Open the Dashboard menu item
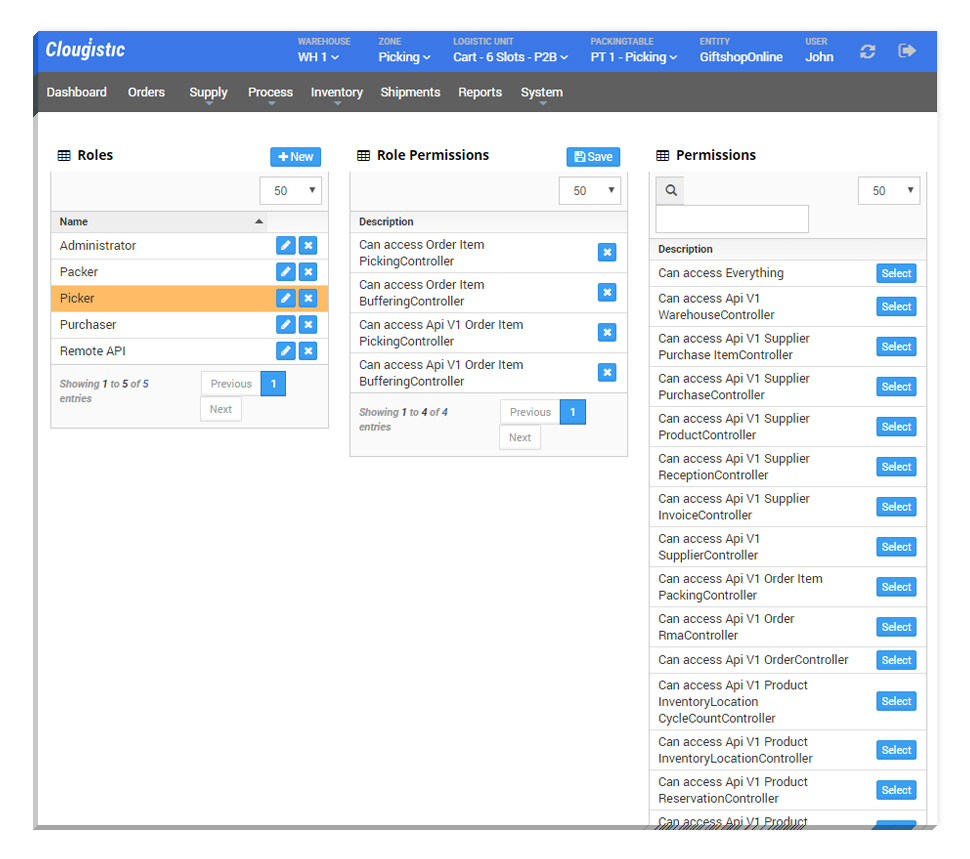Screen dimensions: 970x859 (x=77, y=92)
